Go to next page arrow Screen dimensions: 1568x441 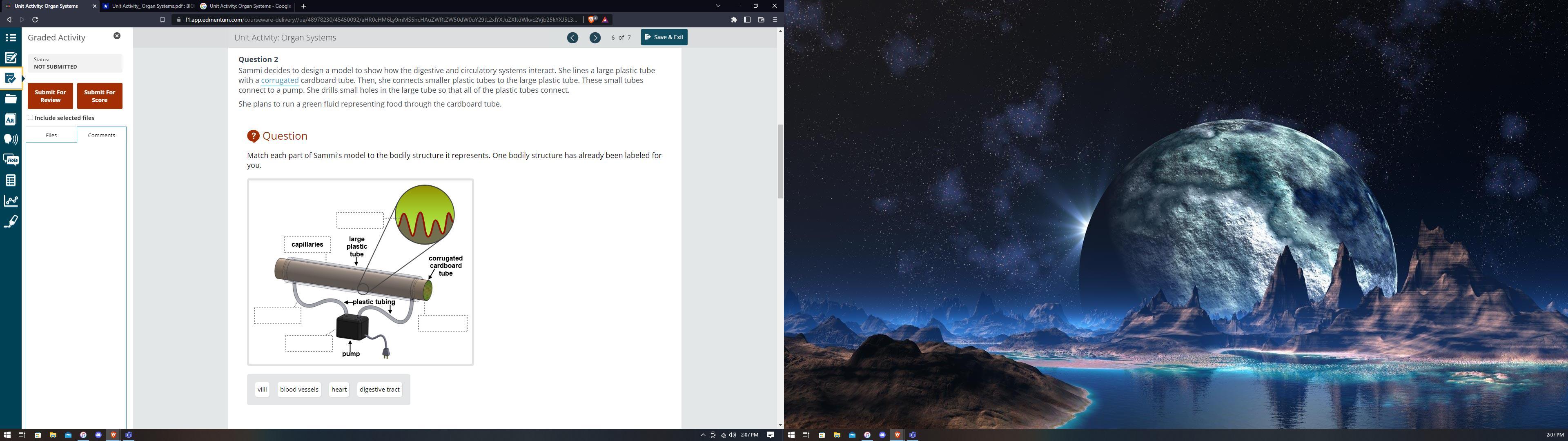pyautogui.click(x=595, y=38)
